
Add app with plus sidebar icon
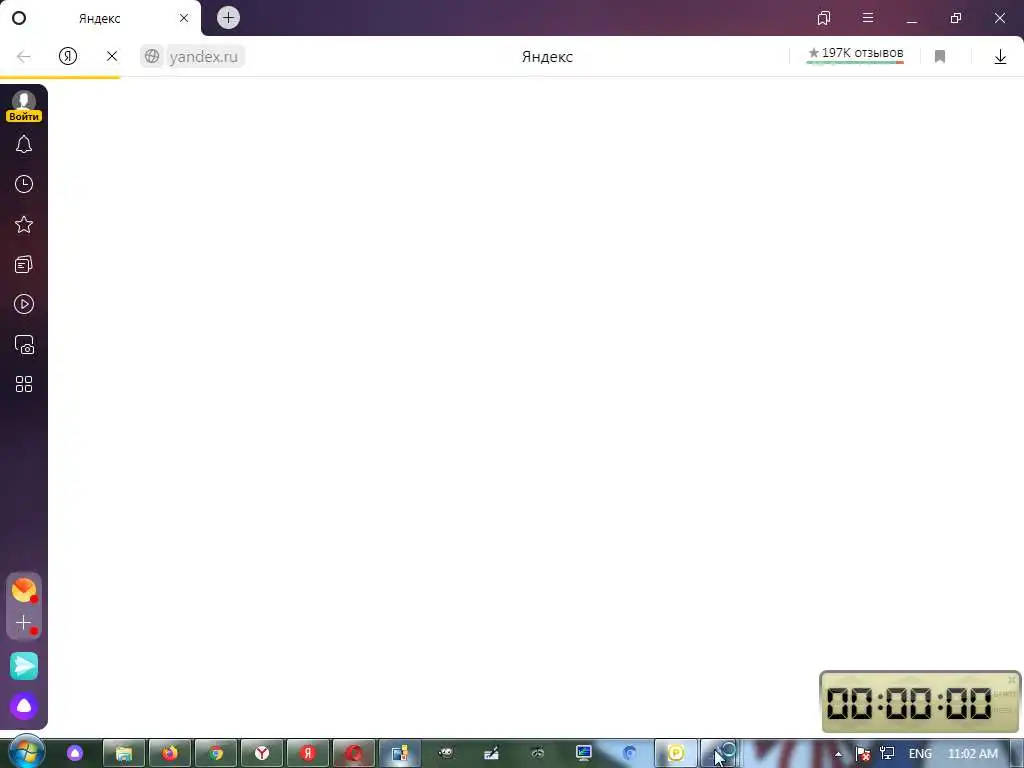[24, 623]
